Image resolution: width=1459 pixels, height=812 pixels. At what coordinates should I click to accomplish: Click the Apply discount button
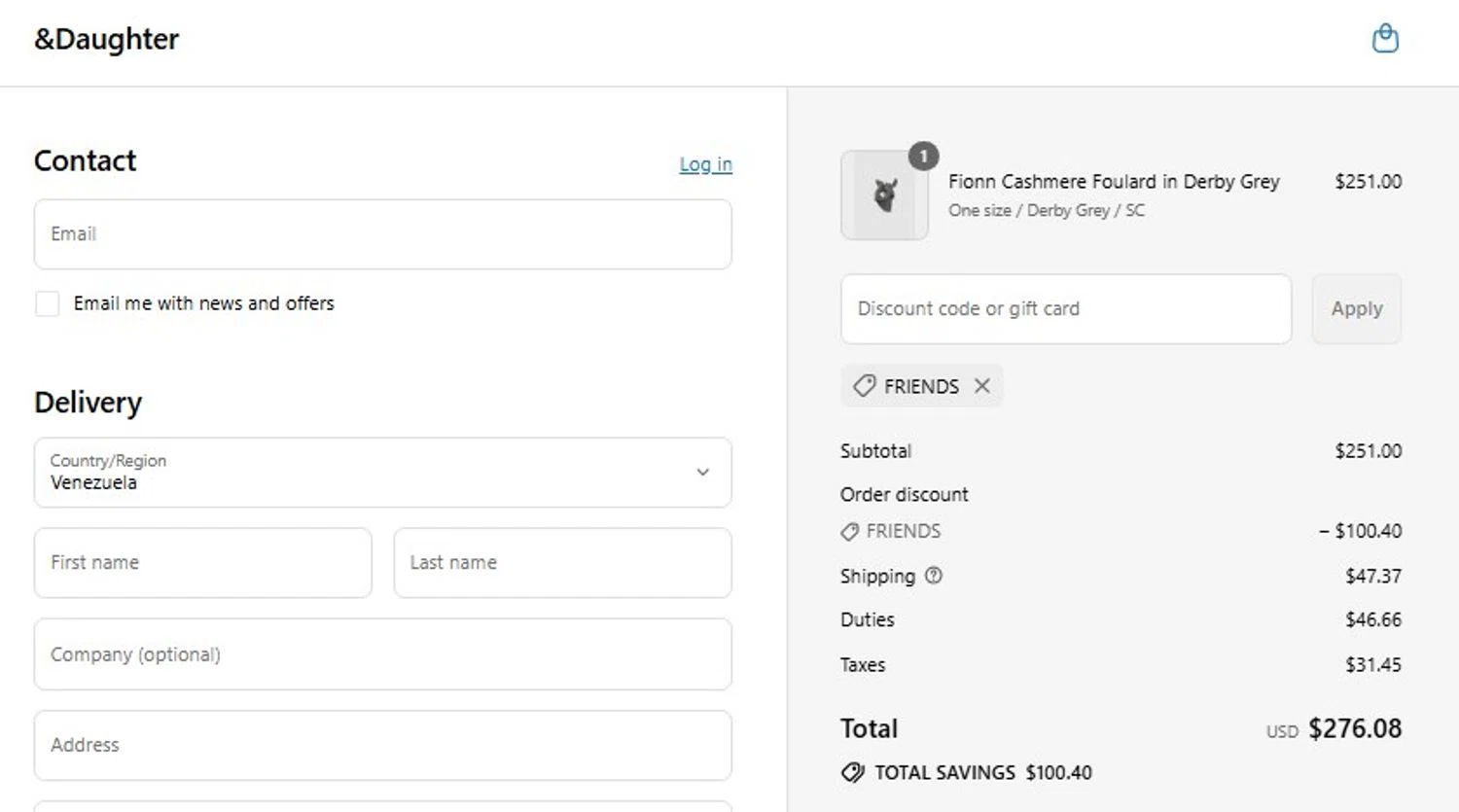click(x=1356, y=308)
